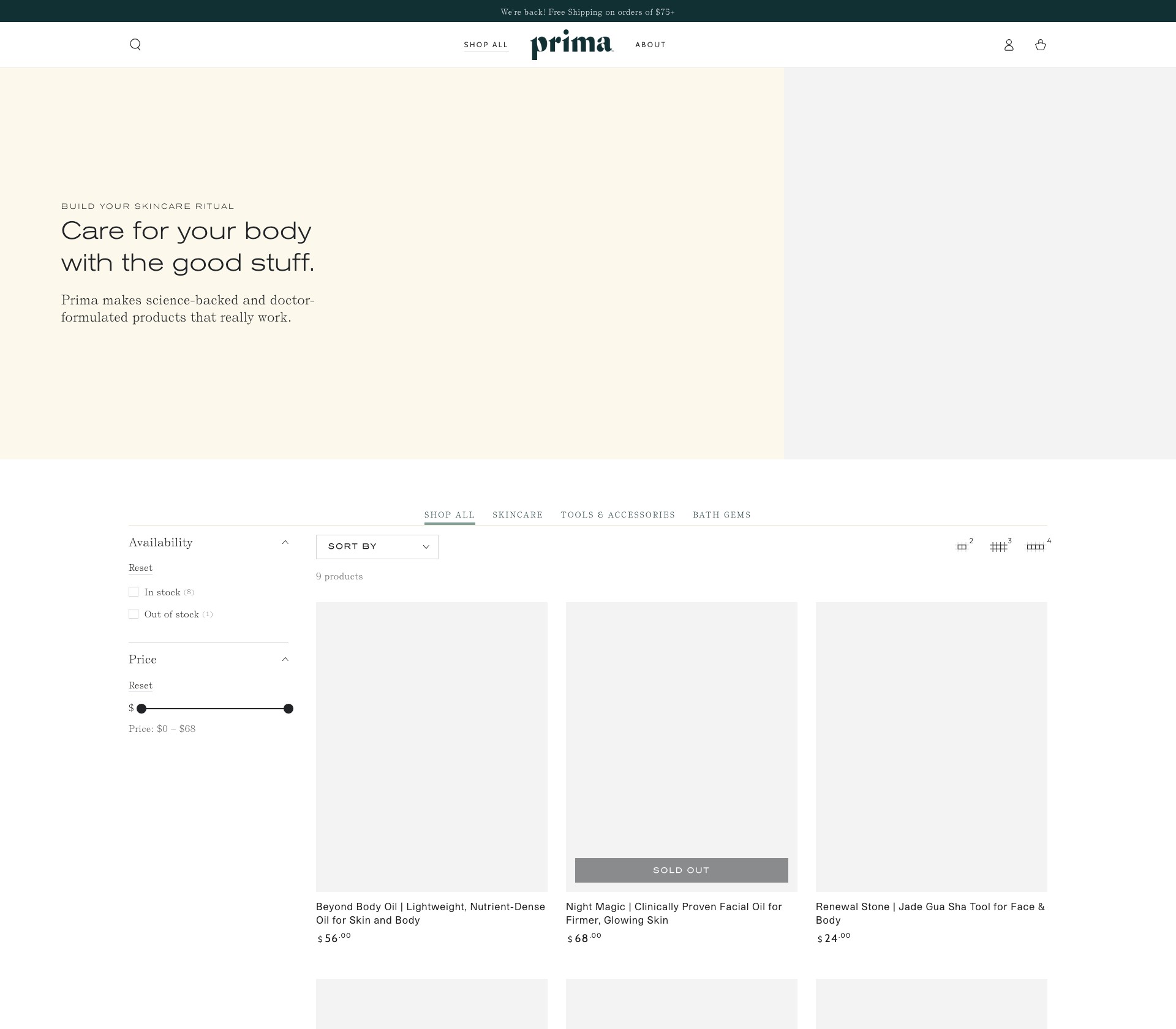
Task: Click the $56.00 price of Beyond Body Oil
Action: click(334, 938)
